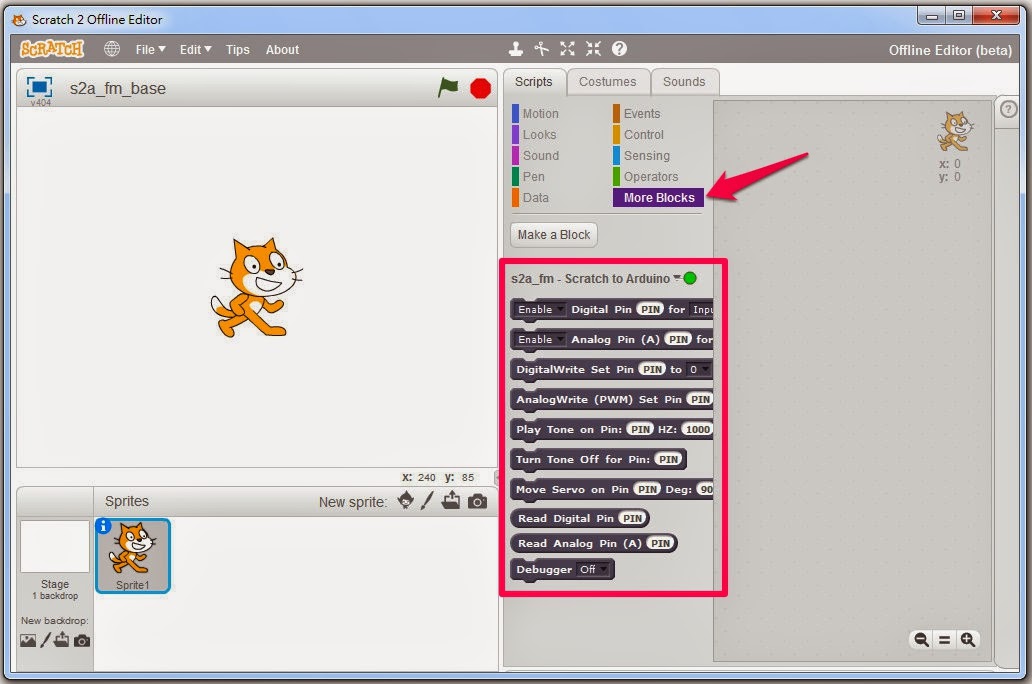Toggle full screen stage mode icon

39,87
